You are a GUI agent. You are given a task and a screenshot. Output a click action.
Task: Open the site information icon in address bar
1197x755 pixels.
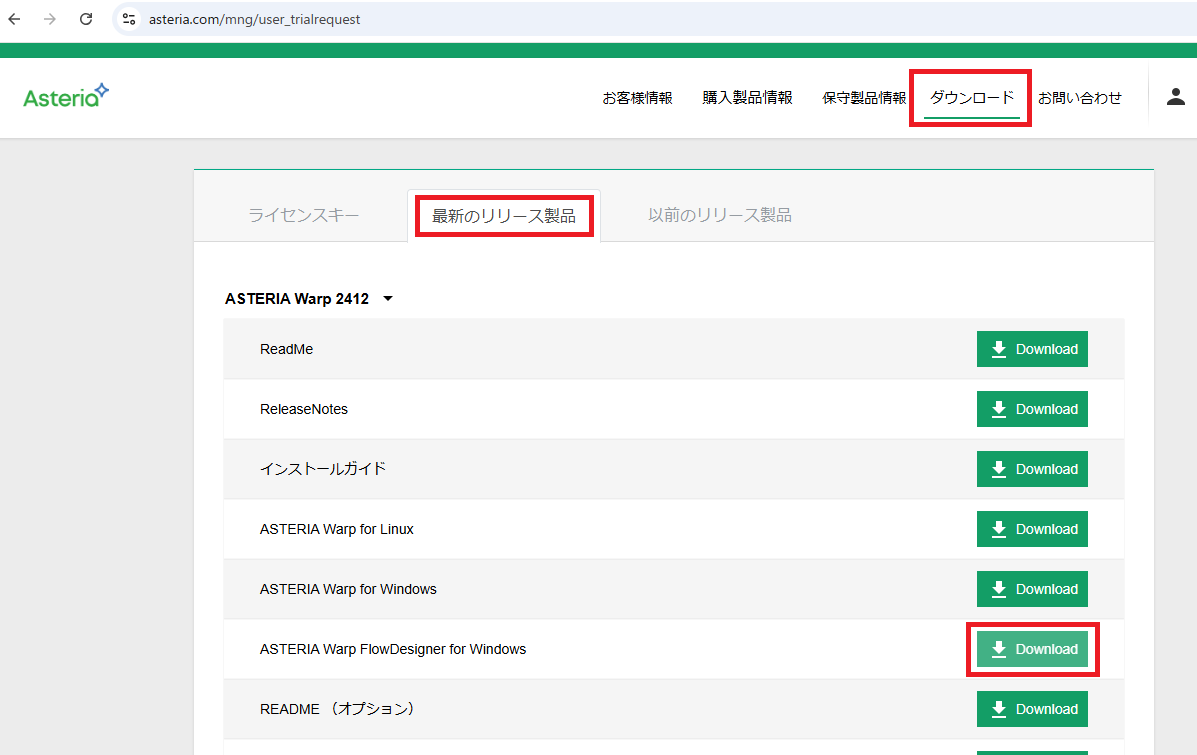(129, 19)
